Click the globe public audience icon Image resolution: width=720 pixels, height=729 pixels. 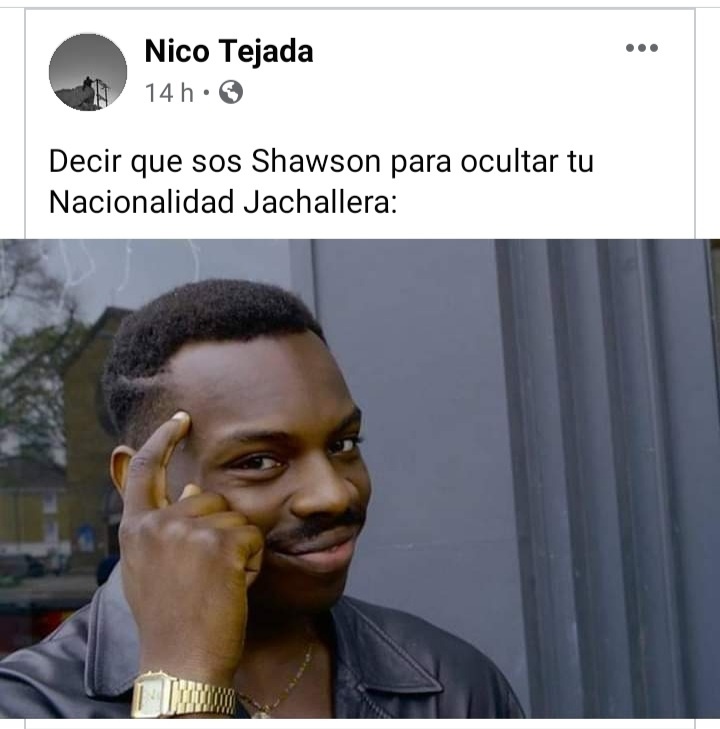click(231, 92)
